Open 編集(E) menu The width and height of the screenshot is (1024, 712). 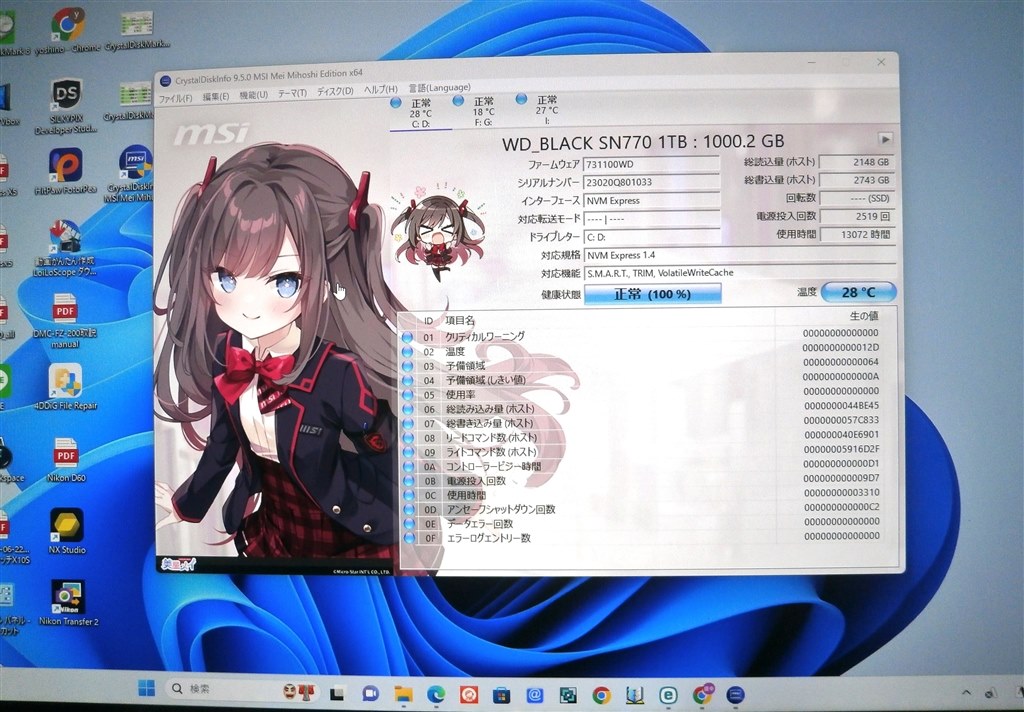(216, 96)
